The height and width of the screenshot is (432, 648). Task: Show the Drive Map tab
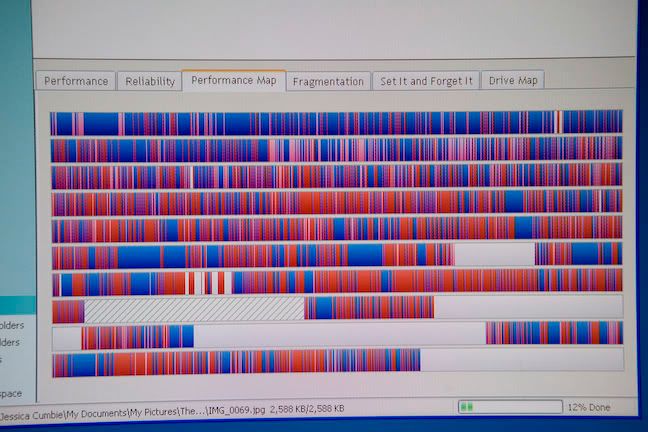(512, 80)
